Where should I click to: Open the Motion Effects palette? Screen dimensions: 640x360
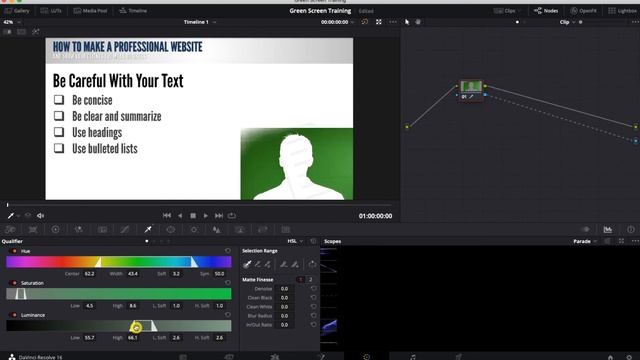pyautogui.click(x=102, y=230)
